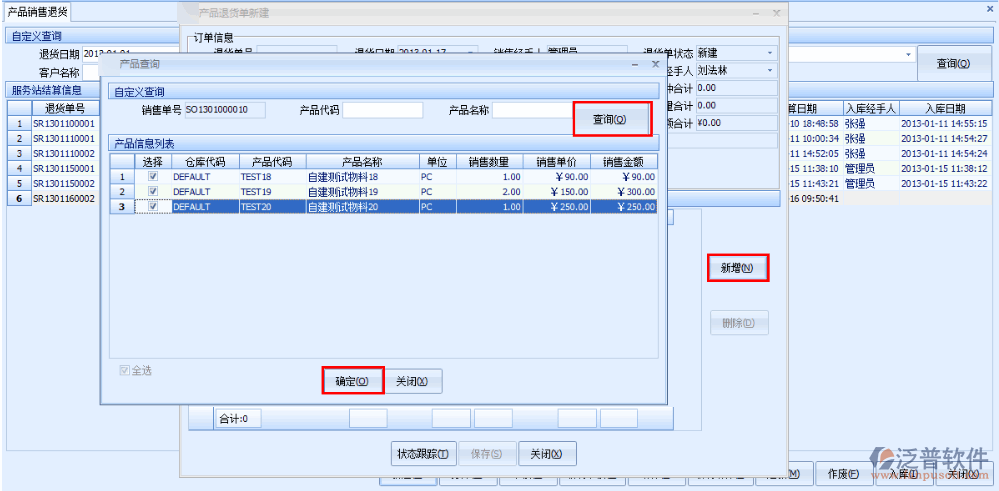Click quantity cell 2.00 for TEST19
The image size is (999, 491).
pos(489,192)
